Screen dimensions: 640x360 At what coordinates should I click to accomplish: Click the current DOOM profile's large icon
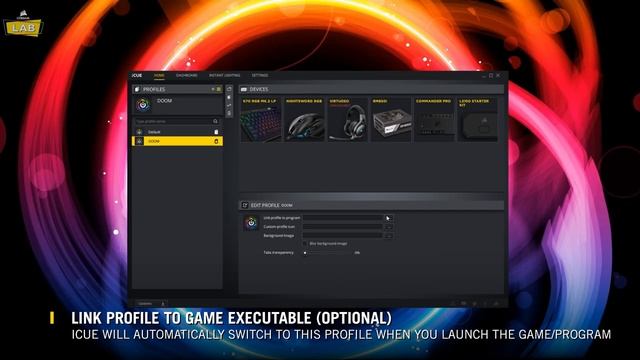coord(143,104)
